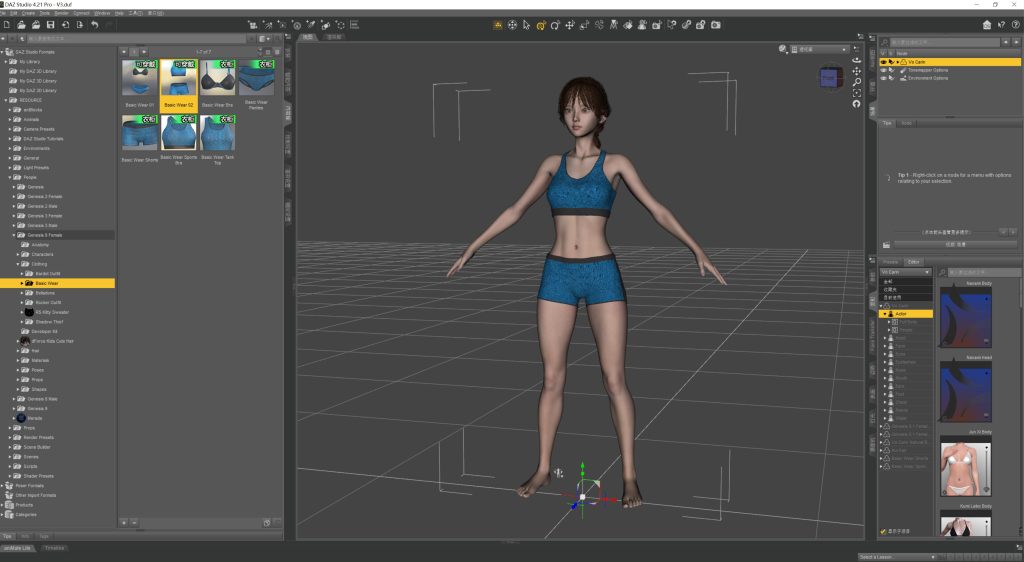Collapse the Clothing folder in content tree
The image size is (1024, 562).
18,264
